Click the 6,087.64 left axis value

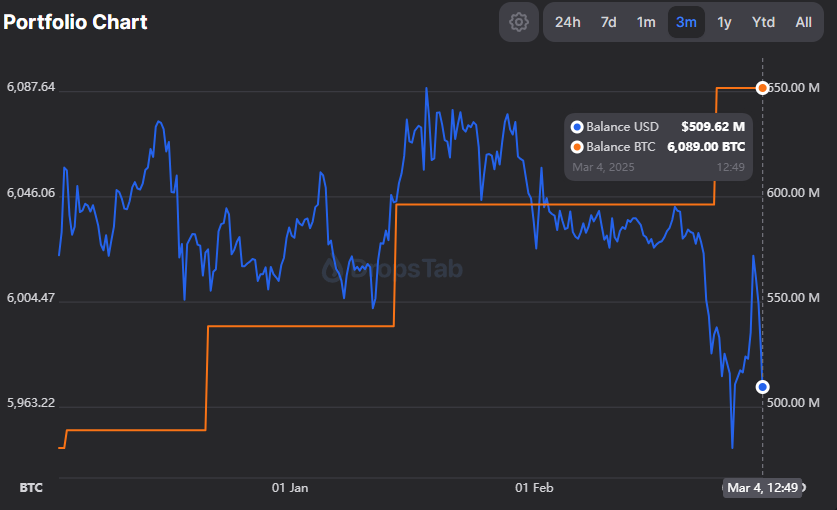tap(31, 88)
